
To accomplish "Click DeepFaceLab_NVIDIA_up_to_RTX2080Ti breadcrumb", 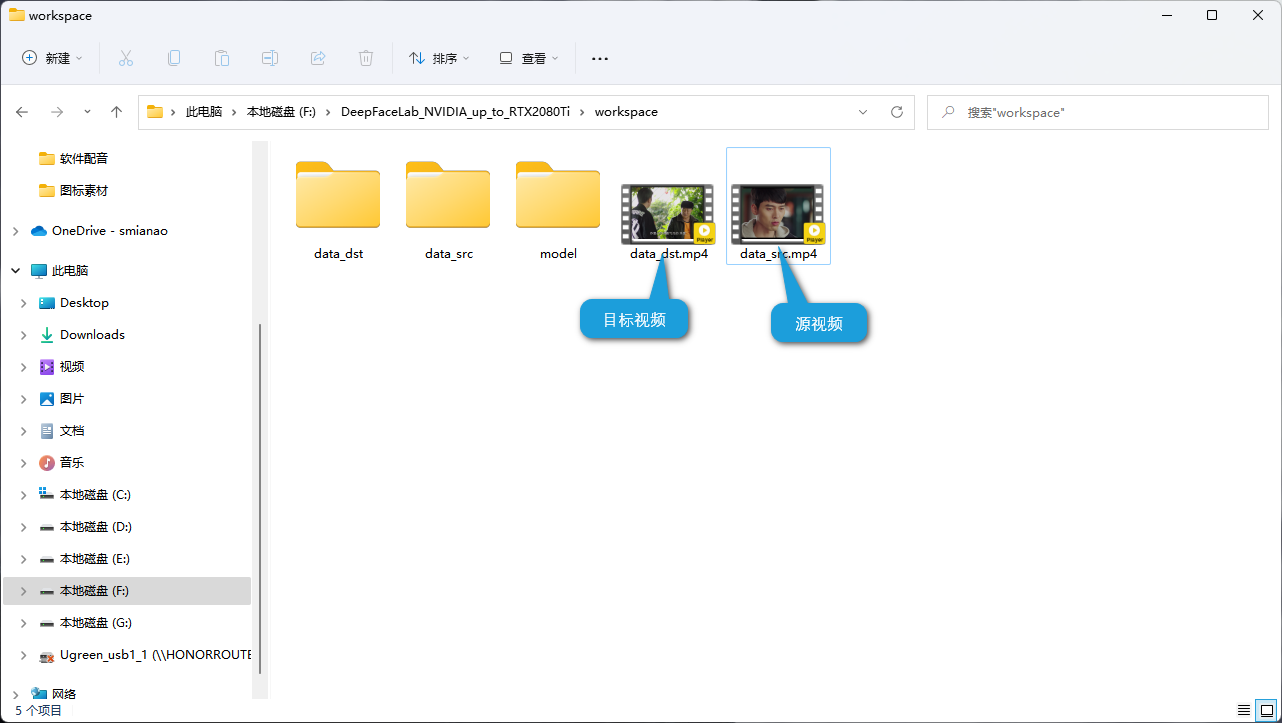I will (x=455, y=112).
